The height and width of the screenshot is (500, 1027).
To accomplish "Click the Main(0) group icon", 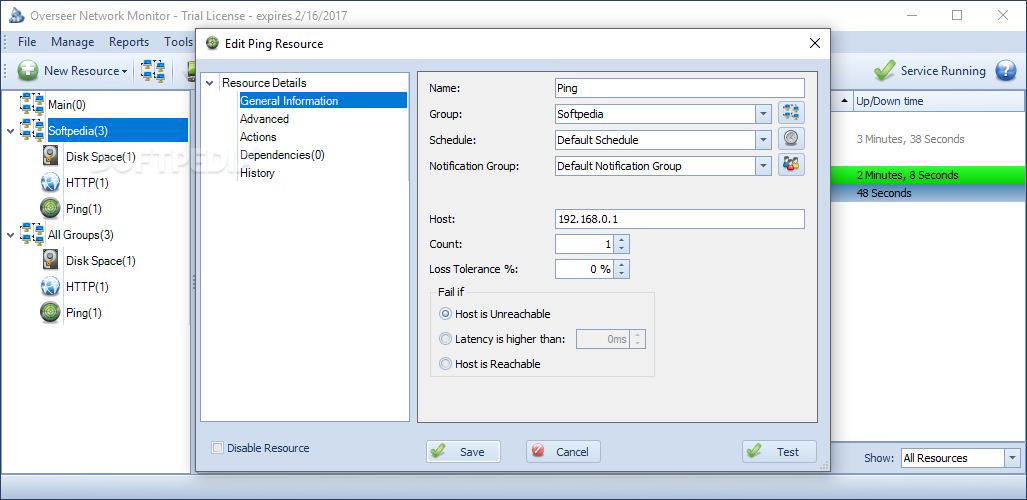I will point(33,104).
